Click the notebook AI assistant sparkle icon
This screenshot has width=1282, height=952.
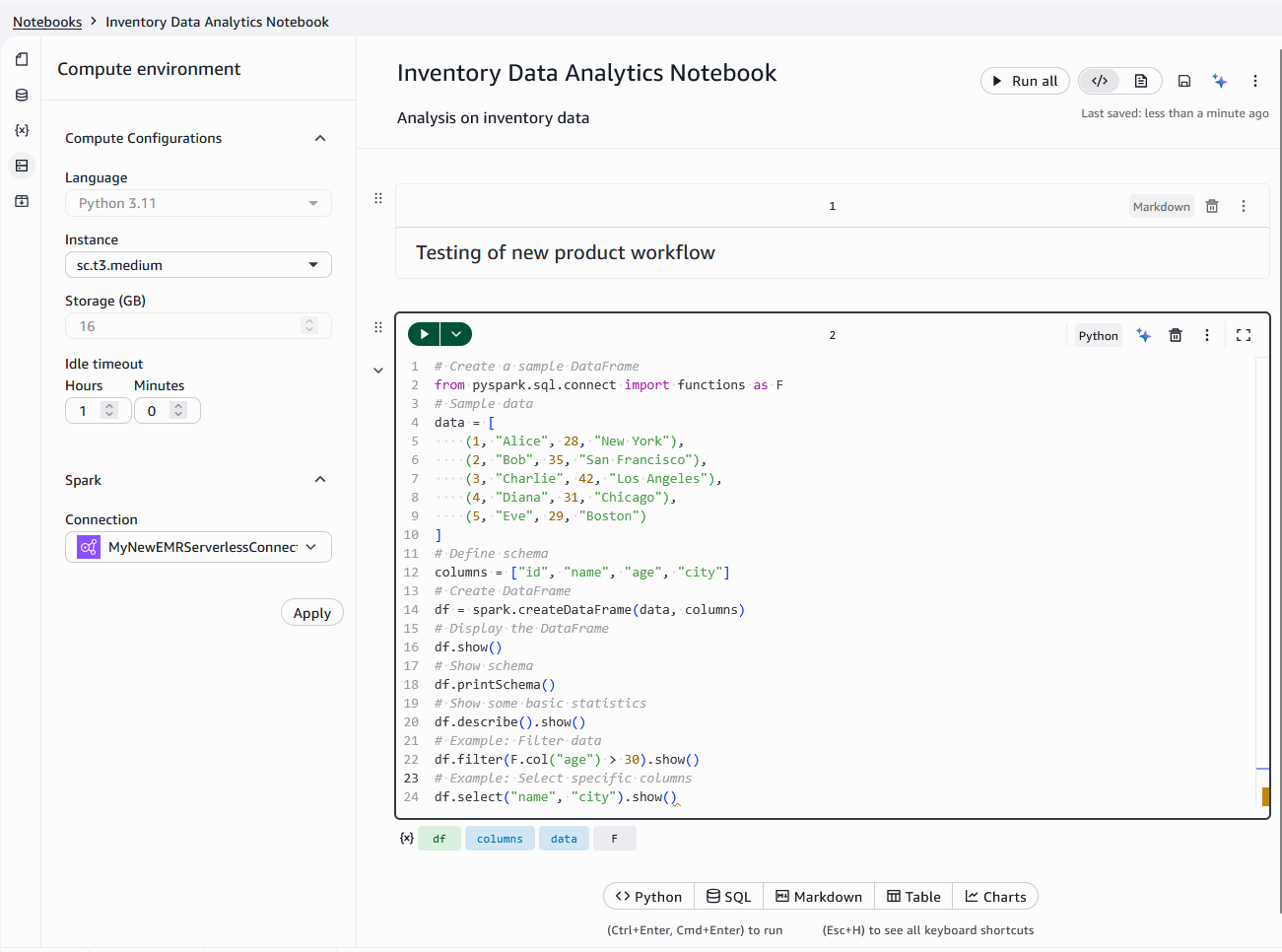click(1220, 81)
